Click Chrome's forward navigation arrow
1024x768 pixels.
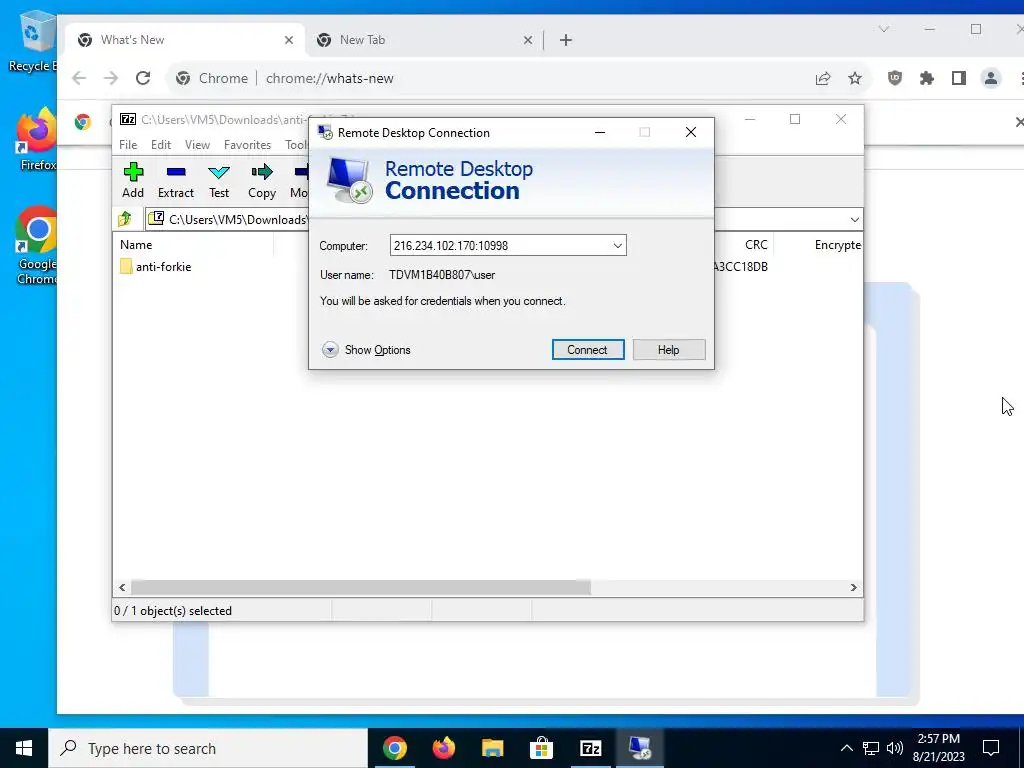click(x=111, y=78)
